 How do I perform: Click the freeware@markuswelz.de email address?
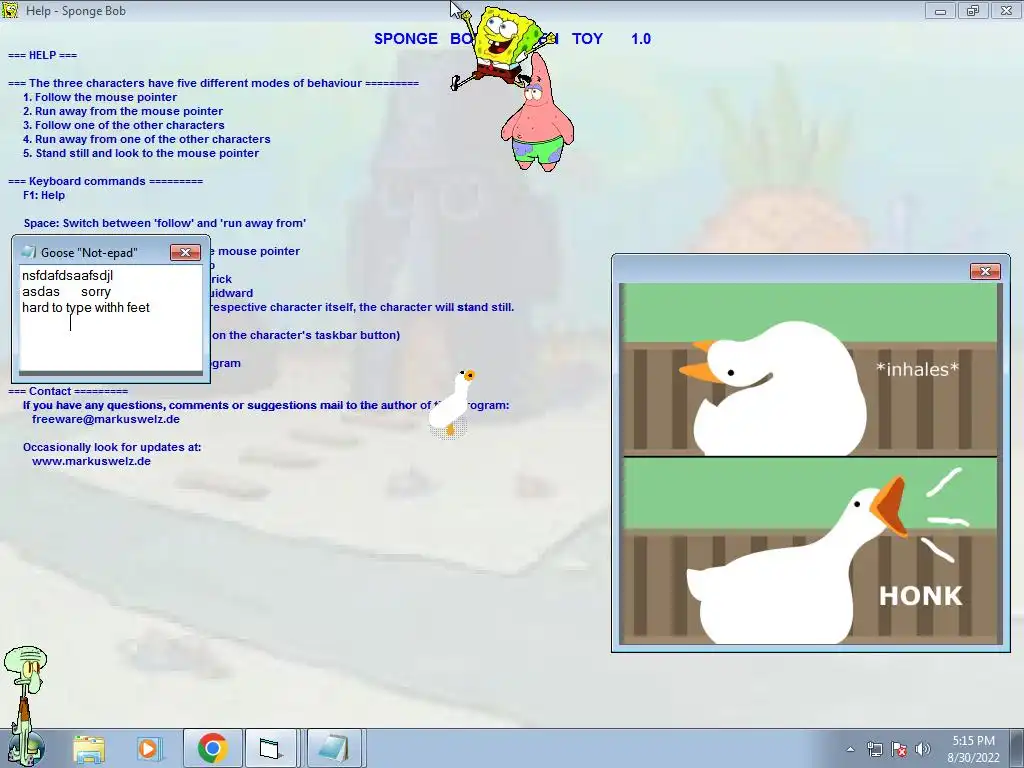point(106,419)
